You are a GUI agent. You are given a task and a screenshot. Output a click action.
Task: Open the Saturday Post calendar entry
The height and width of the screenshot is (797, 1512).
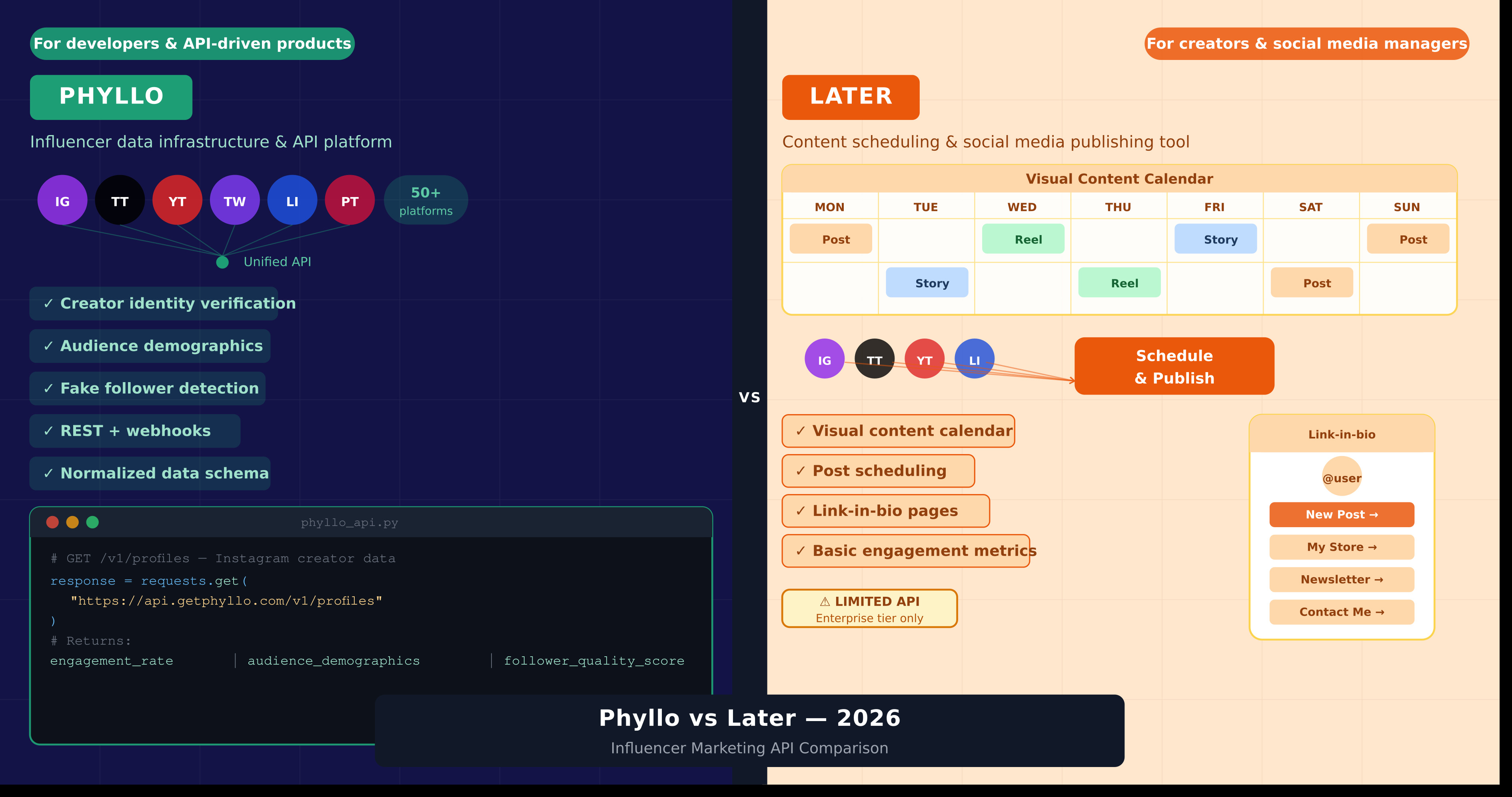[x=1312, y=283]
